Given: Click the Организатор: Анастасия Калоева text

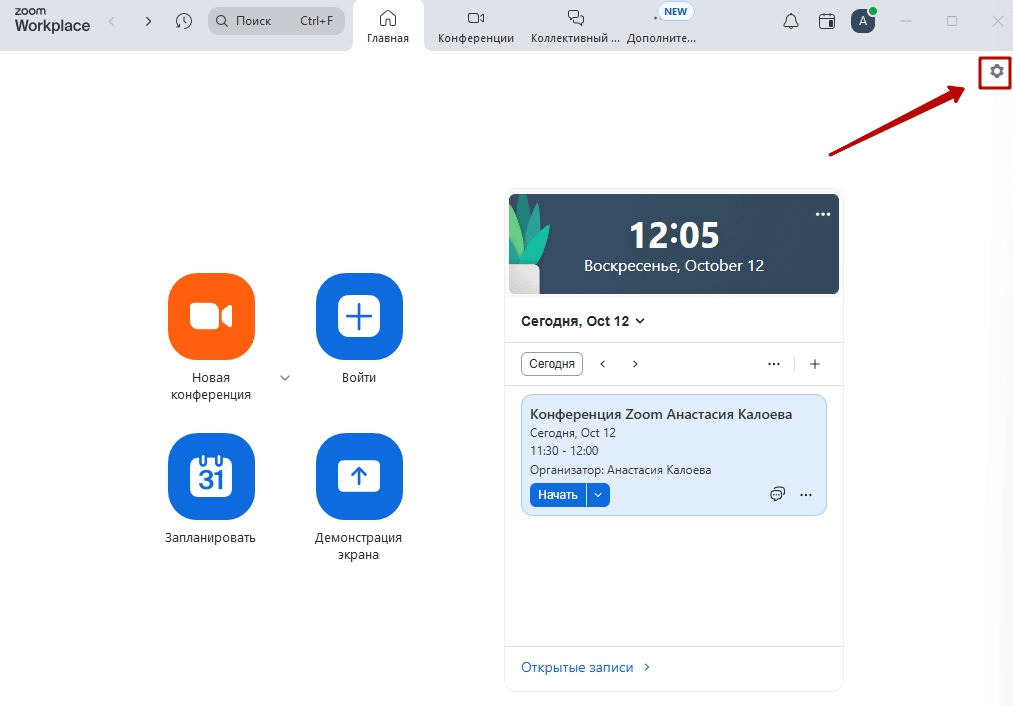Looking at the screenshot, I should pos(620,470).
